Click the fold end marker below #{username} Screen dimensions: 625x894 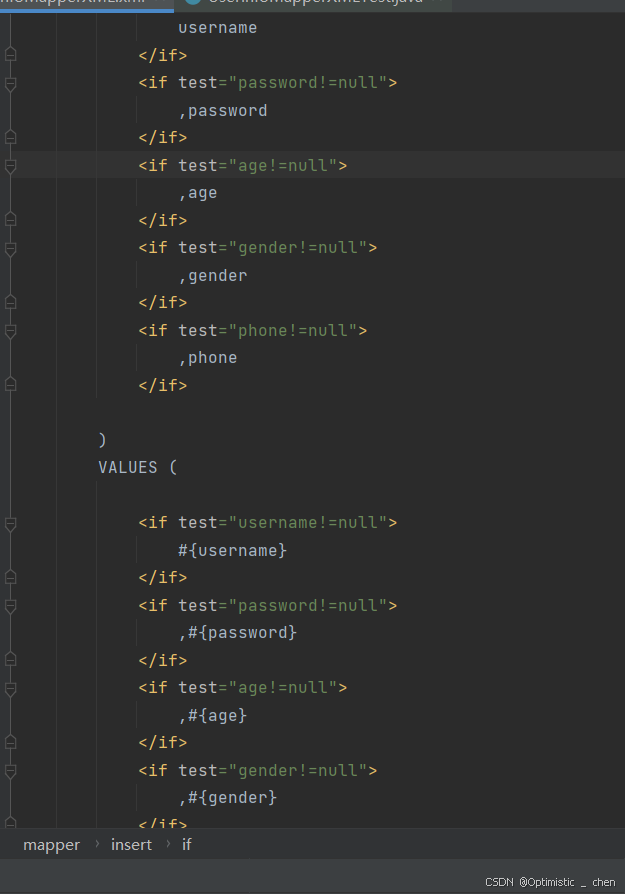point(10,578)
